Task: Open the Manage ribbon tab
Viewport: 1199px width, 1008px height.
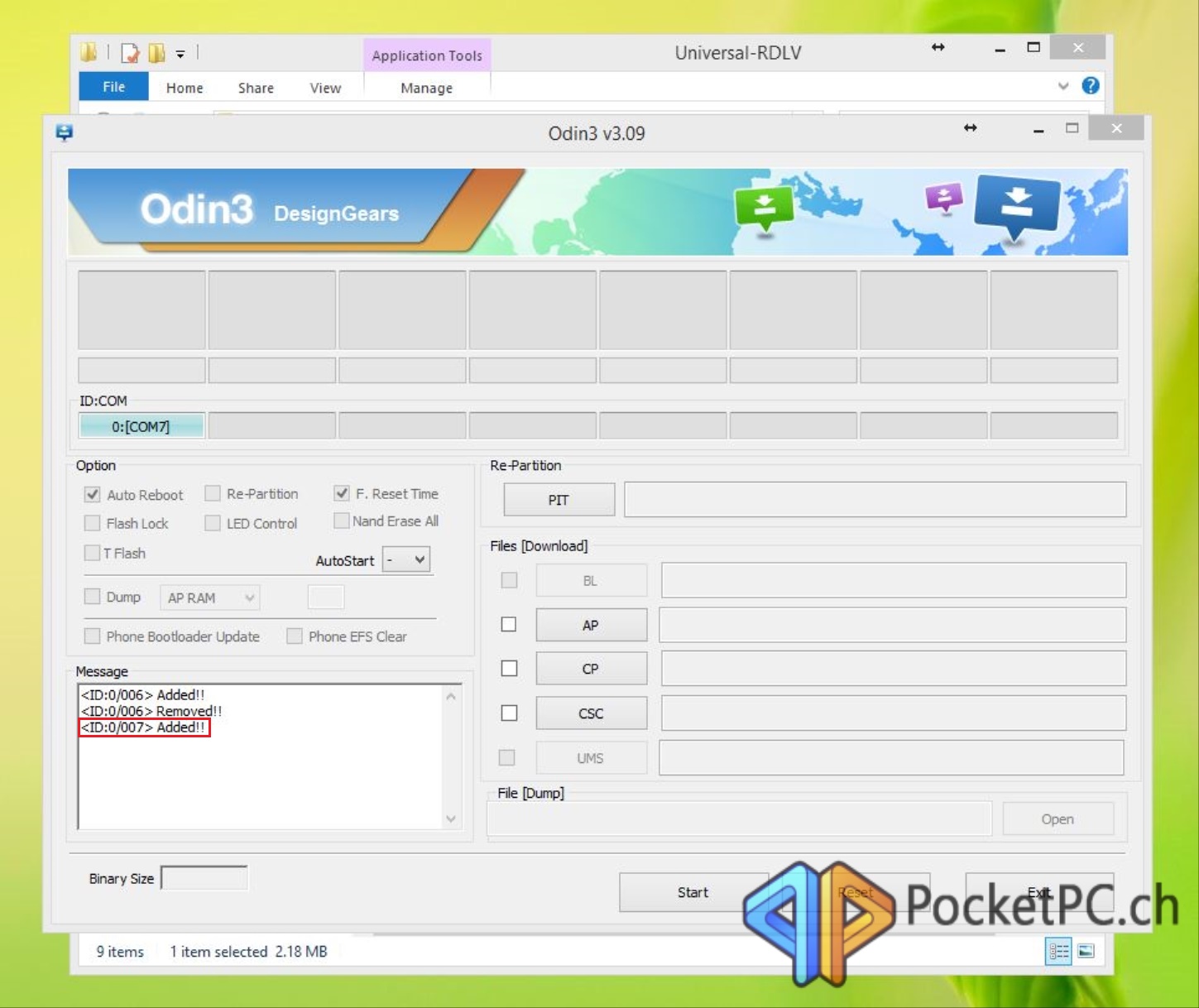Action: [426, 88]
